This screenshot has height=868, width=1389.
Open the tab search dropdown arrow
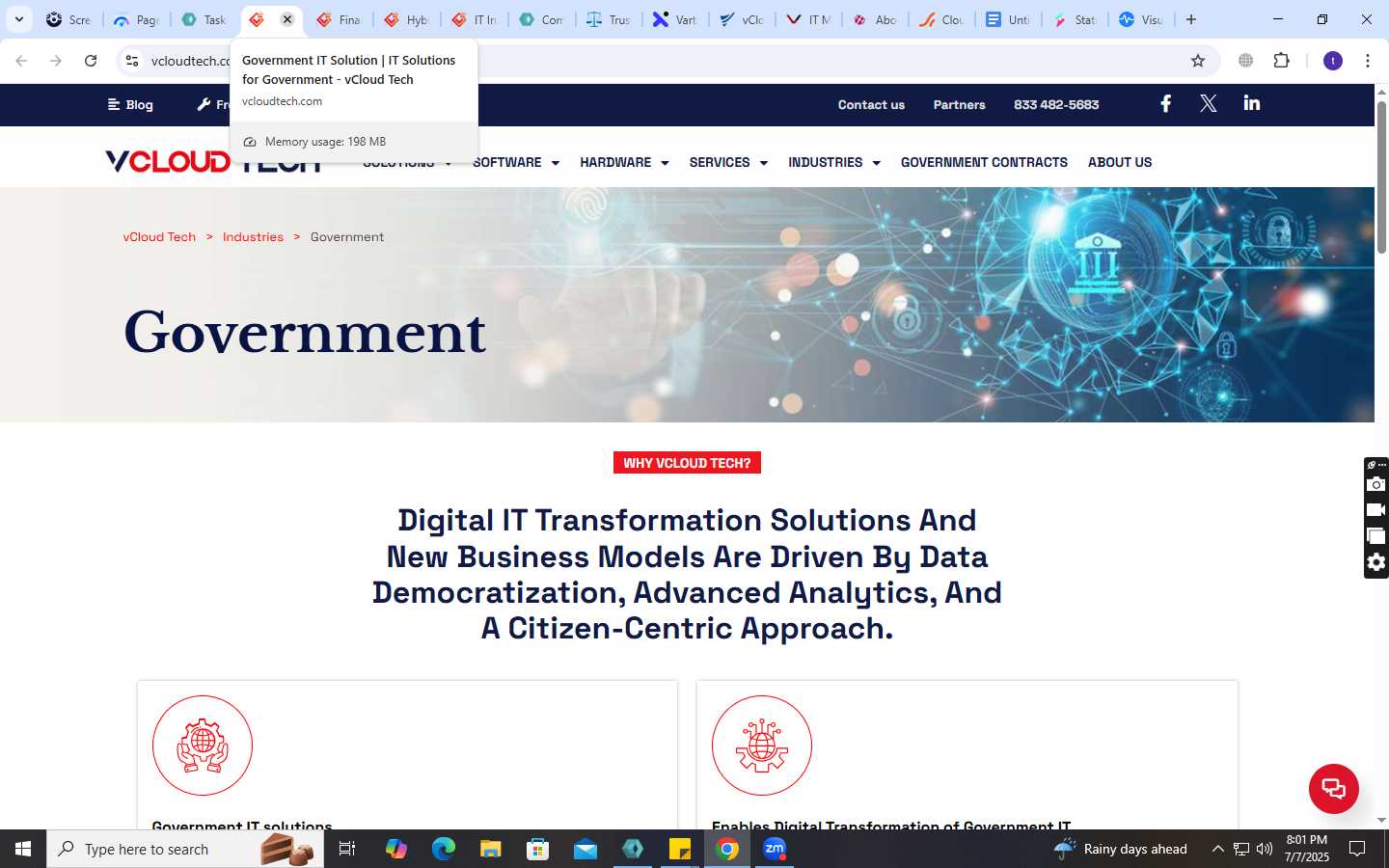(19, 19)
